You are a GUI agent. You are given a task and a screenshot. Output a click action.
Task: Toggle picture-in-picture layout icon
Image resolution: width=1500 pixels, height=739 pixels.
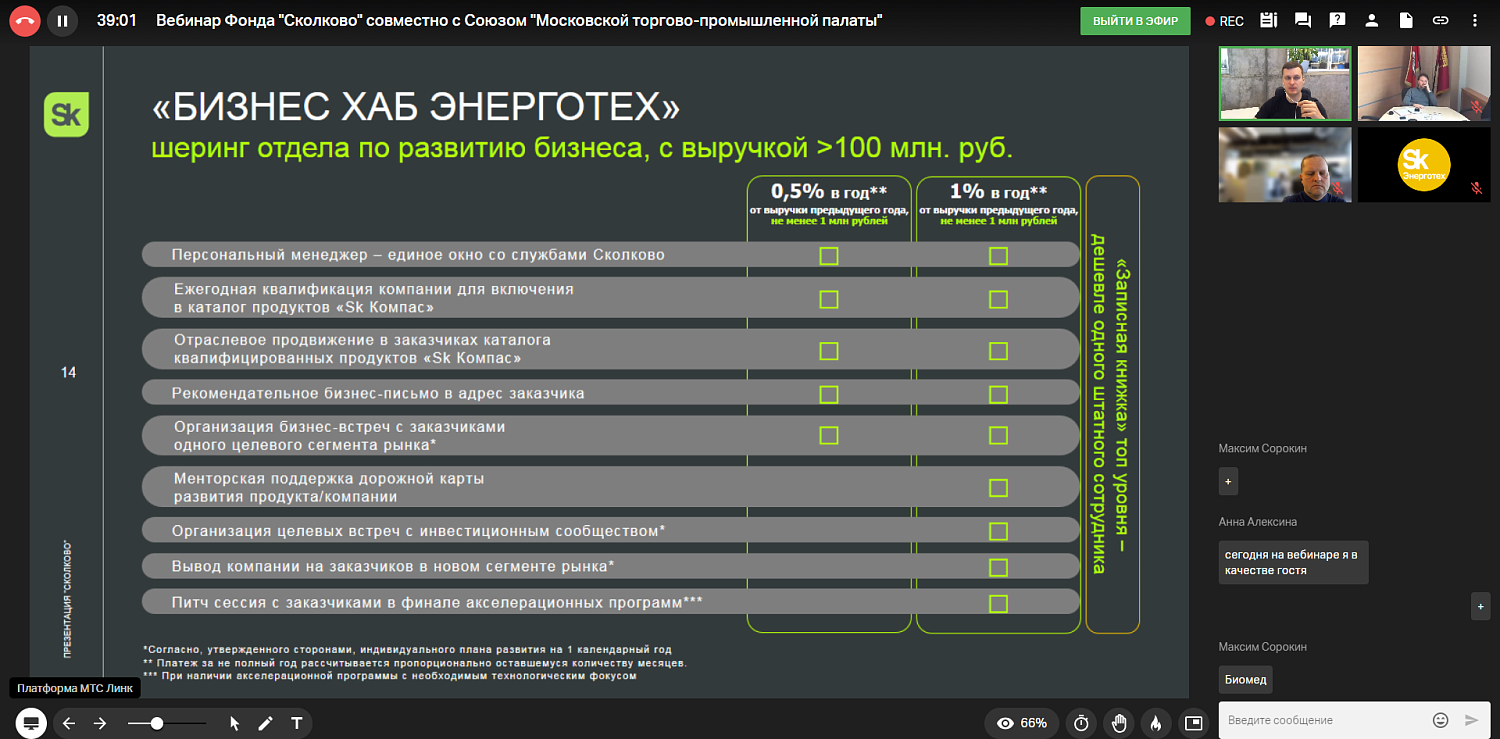pos(1192,723)
